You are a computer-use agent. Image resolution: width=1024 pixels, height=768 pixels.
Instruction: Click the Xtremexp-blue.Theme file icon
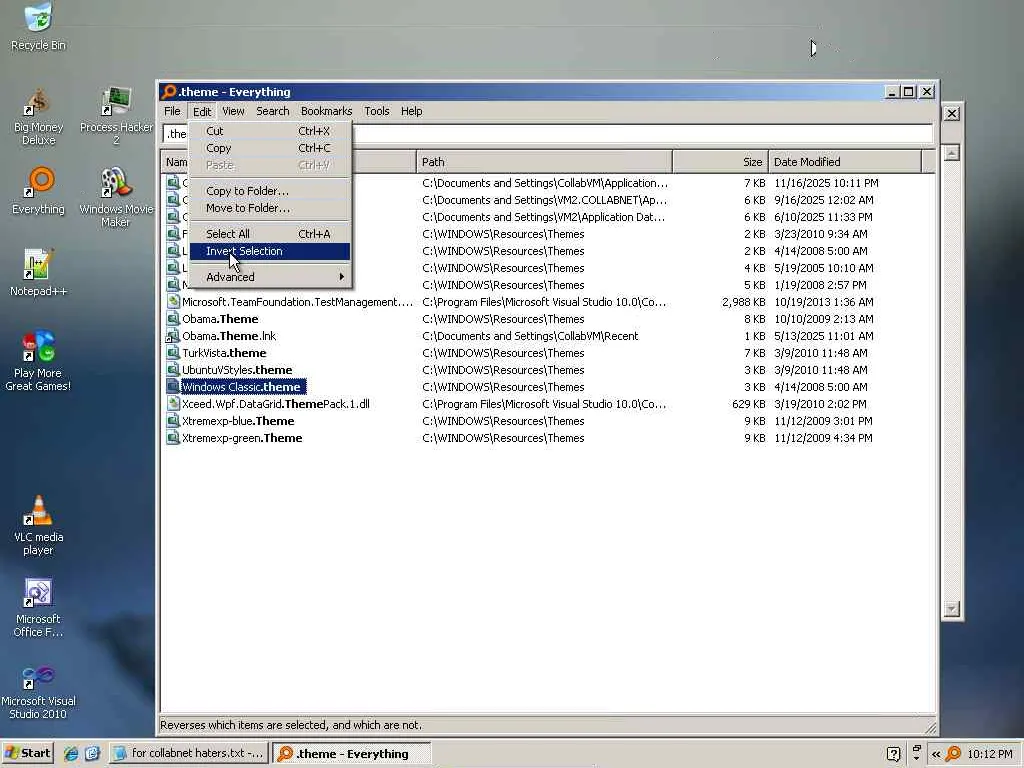pyautogui.click(x=173, y=421)
